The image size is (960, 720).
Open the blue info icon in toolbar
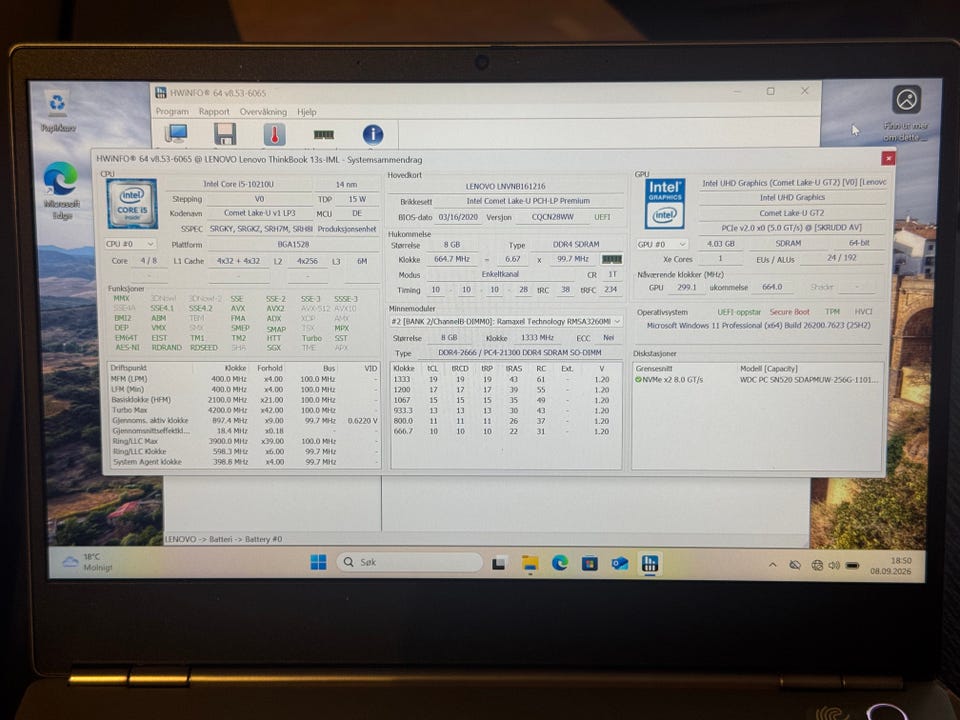pos(373,134)
